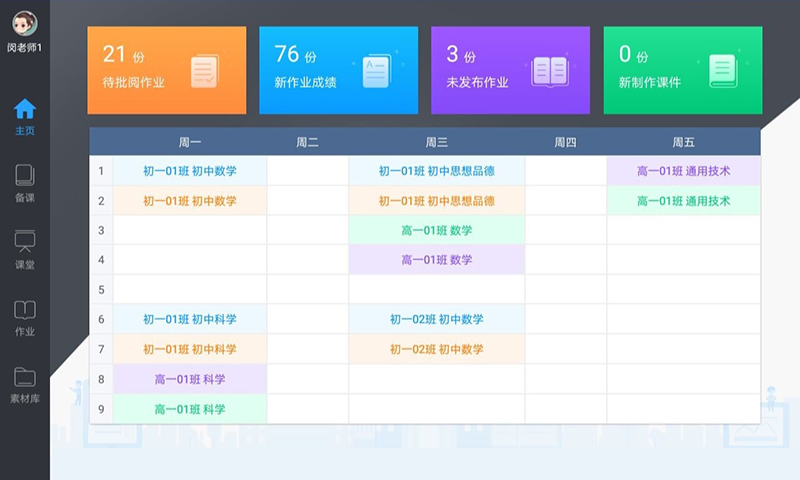Click the teacher avatar profile picture
Image resolution: width=800 pixels, height=480 pixels.
click(25, 23)
